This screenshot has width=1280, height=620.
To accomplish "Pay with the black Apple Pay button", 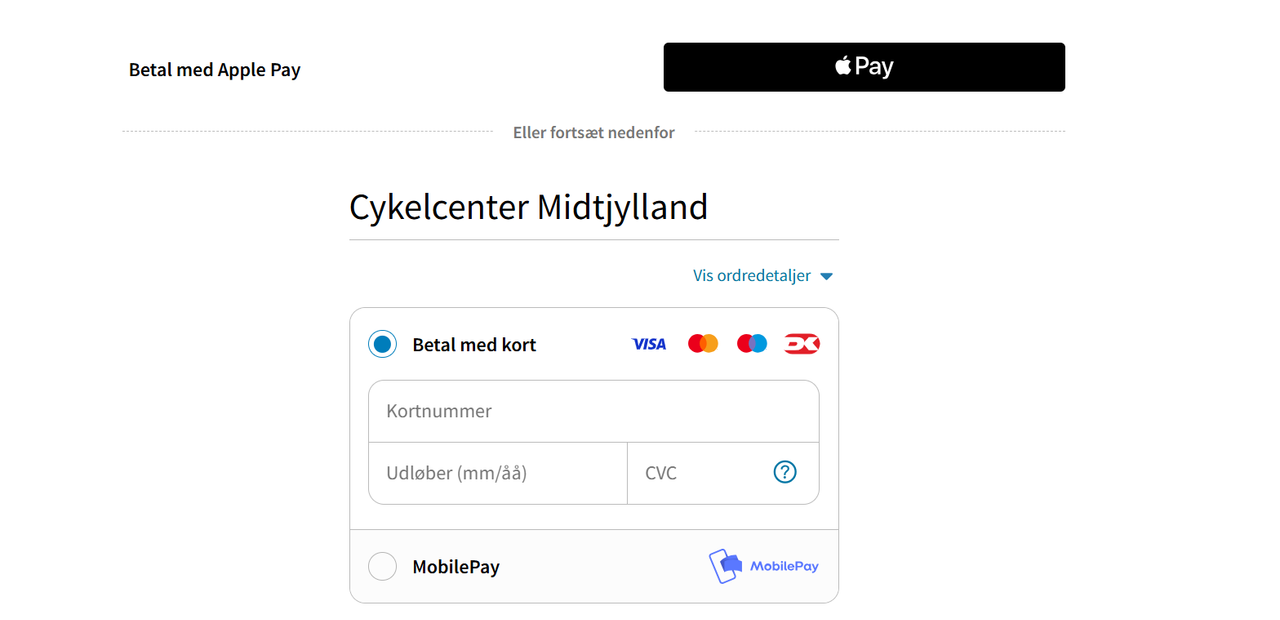I will 864,67.
